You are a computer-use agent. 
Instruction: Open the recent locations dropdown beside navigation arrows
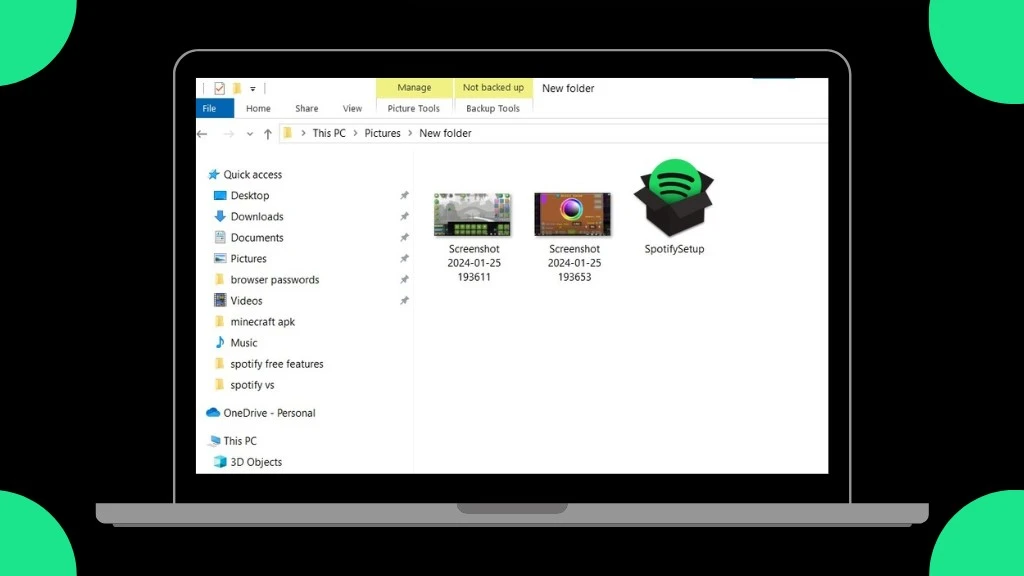[250, 132]
